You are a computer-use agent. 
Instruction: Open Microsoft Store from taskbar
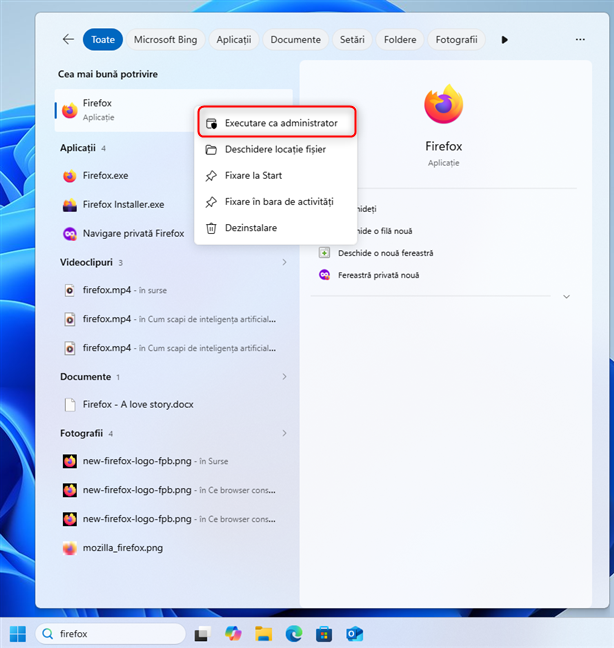tap(324, 634)
